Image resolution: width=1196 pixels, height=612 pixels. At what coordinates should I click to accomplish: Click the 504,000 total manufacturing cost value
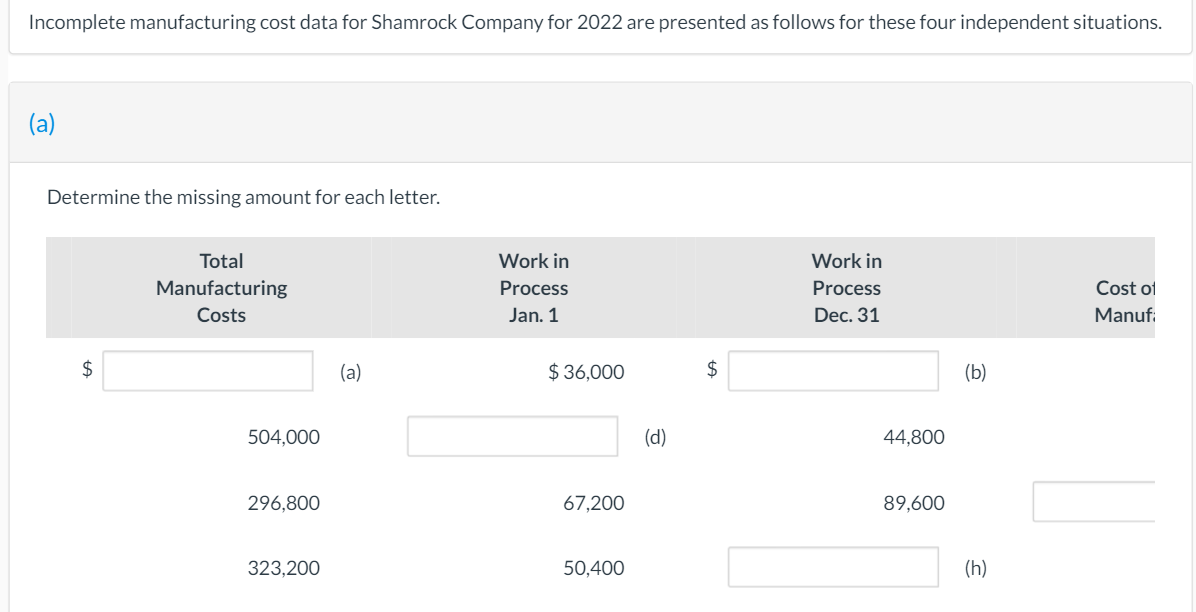coord(284,436)
